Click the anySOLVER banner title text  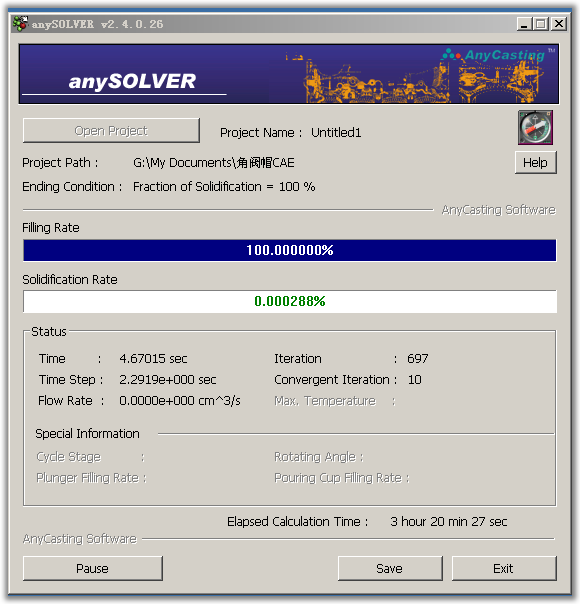click(132, 81)
